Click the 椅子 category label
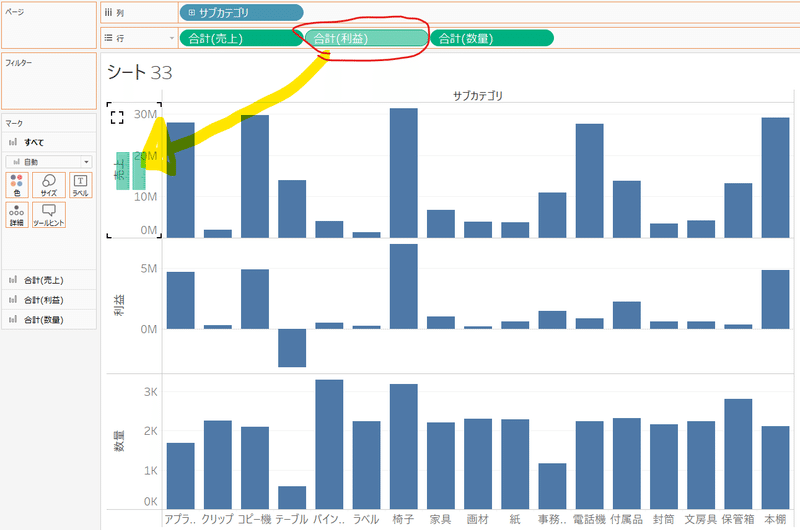Viewport: 800px width, 530px height. point(403,519)
